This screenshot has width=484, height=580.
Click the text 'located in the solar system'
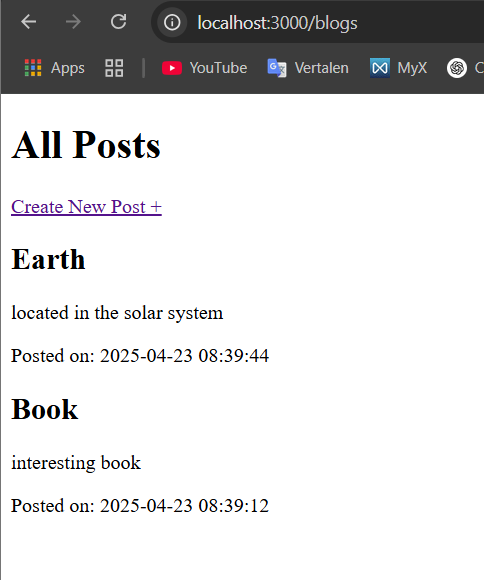click(x=117, y=313)
